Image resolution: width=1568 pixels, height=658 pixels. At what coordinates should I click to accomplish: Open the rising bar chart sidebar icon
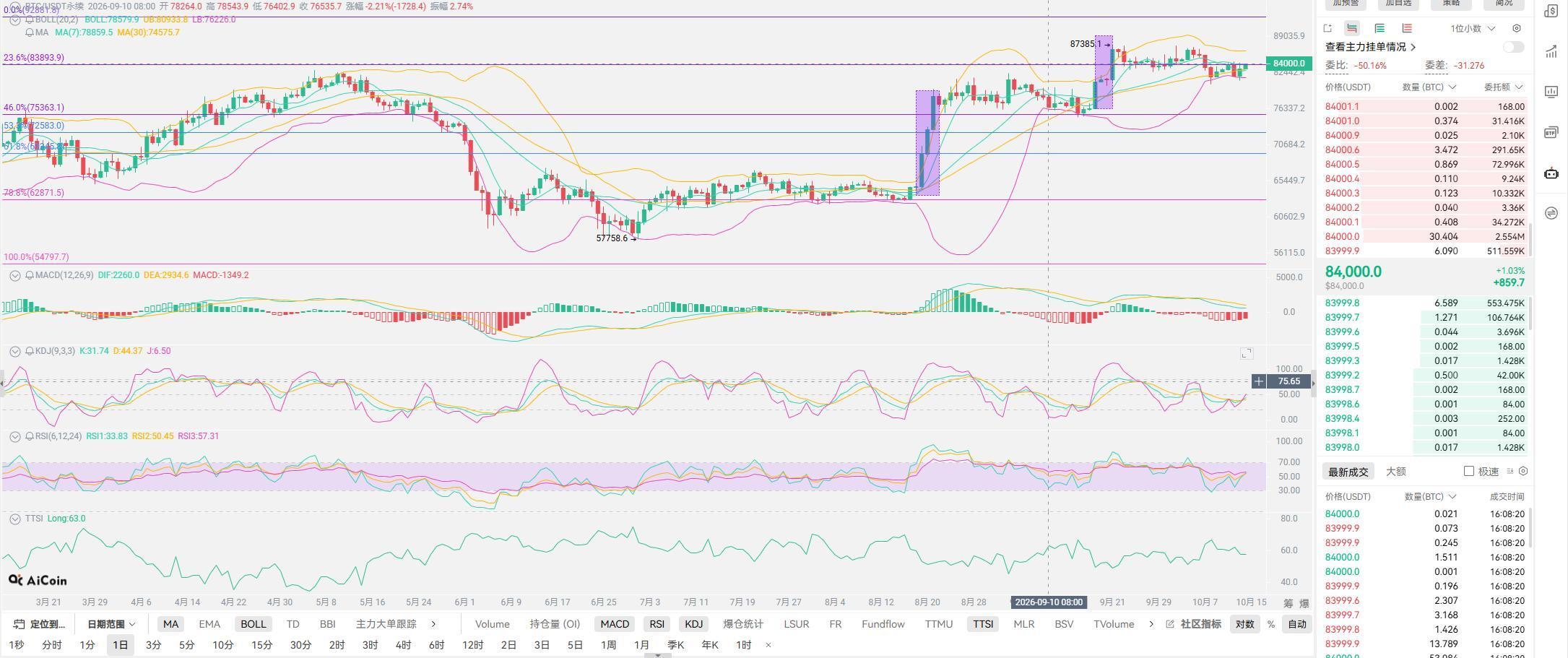(1551, 51)
